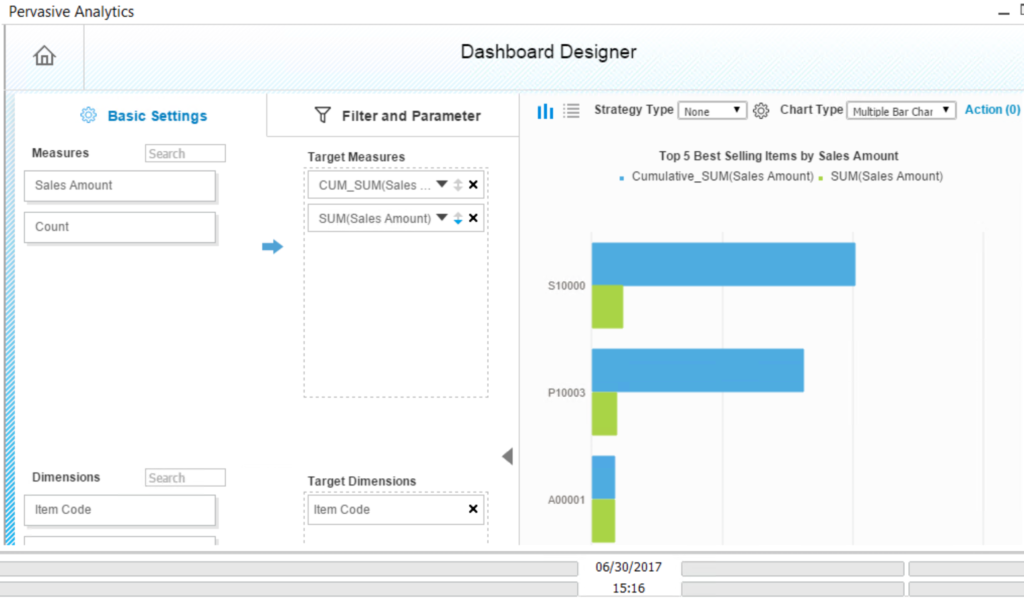Click the funnel icon beside Filter and Parameter
This screenshot has height=598, width=1024.
point(322,115)
